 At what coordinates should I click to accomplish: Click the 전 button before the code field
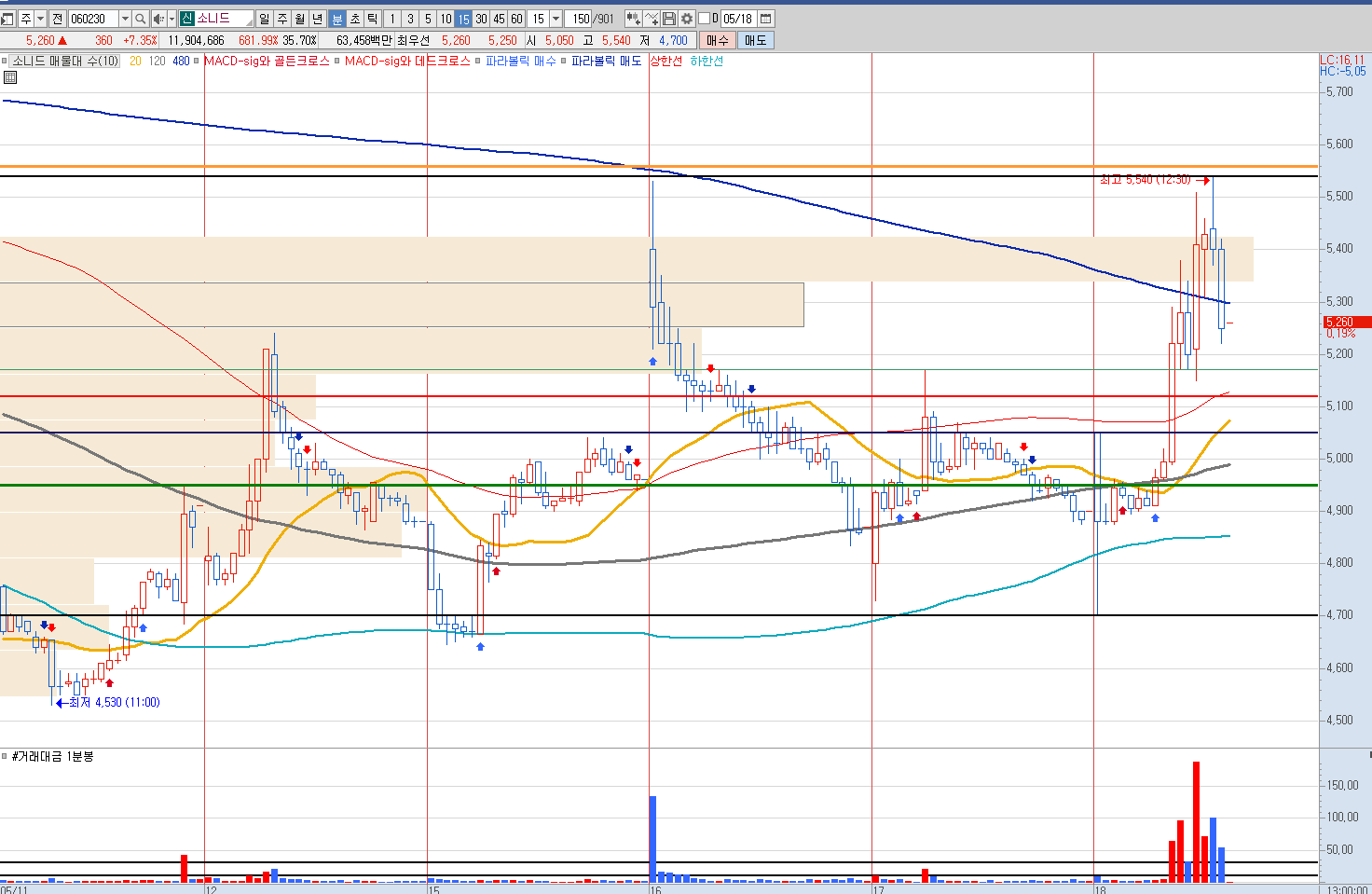click(x=58, y=19)
